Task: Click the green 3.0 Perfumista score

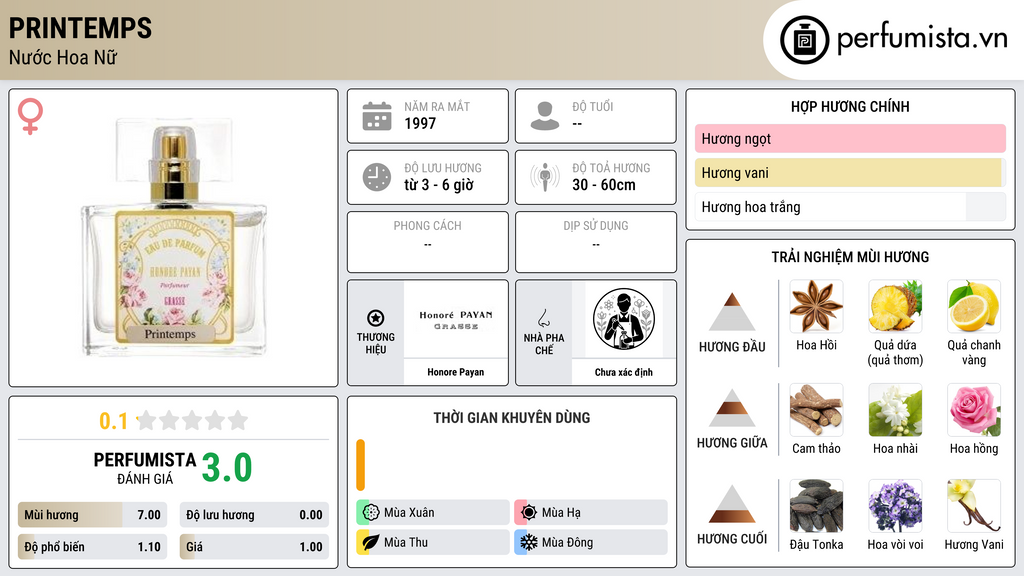Action: pyautogui.click(x=227, y=468)
